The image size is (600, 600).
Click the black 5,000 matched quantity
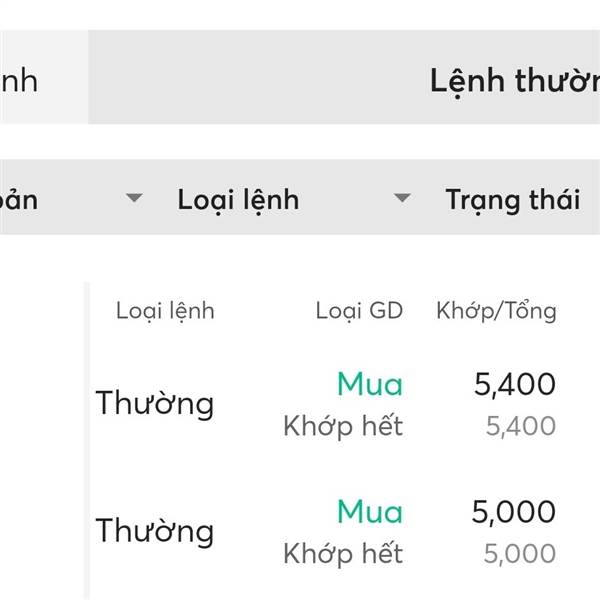514,511
